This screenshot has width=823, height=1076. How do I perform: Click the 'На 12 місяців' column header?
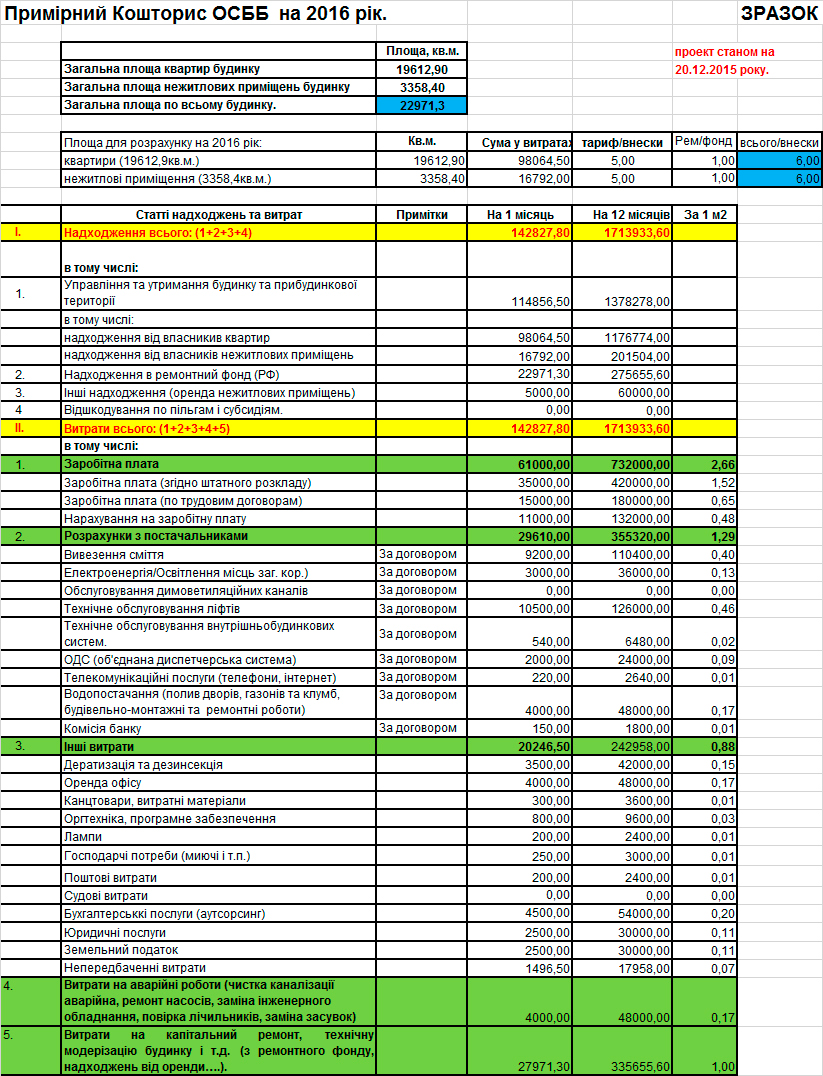[x=622, y=215]
